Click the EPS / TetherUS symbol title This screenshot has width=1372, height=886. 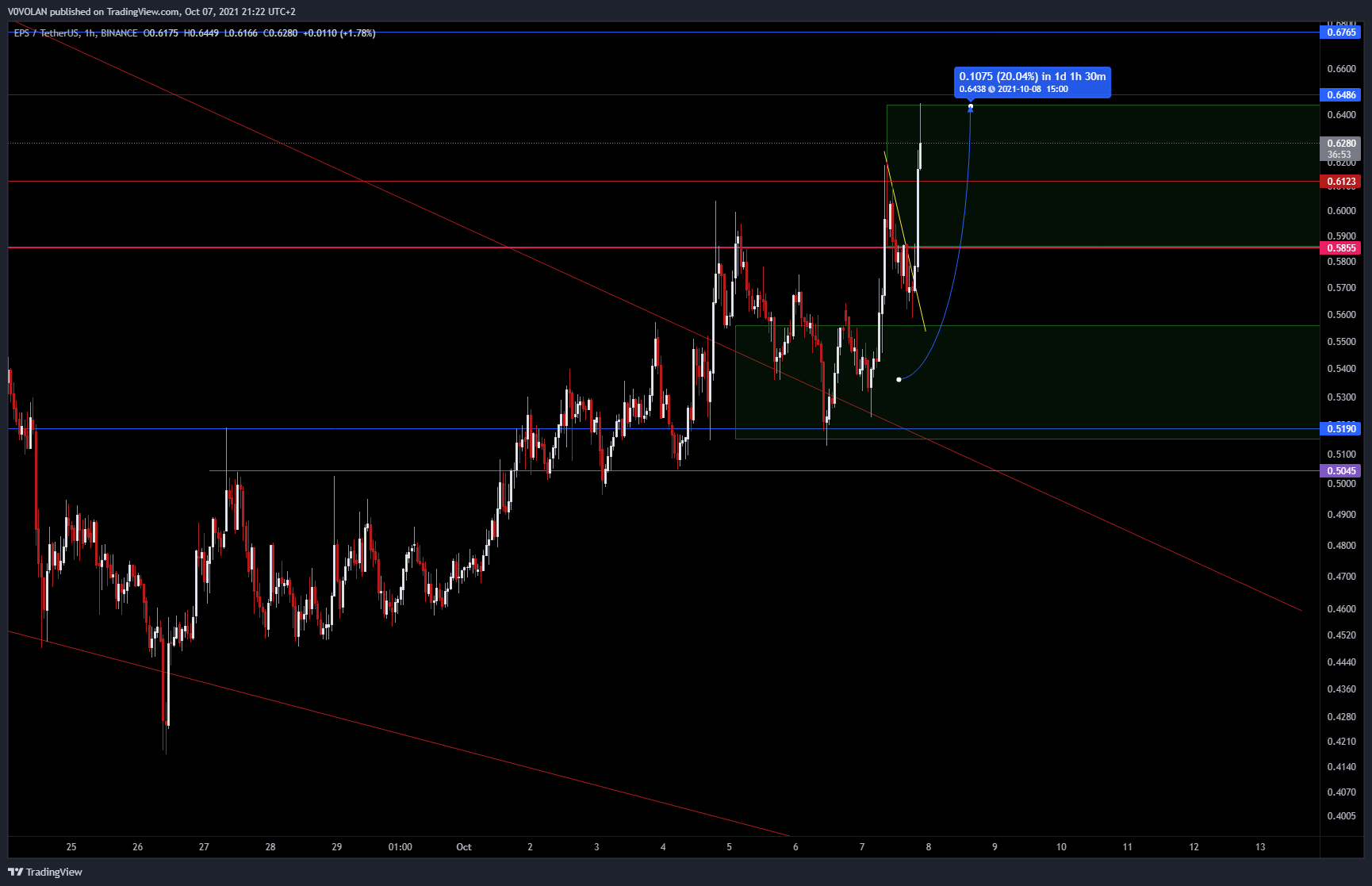46,33
